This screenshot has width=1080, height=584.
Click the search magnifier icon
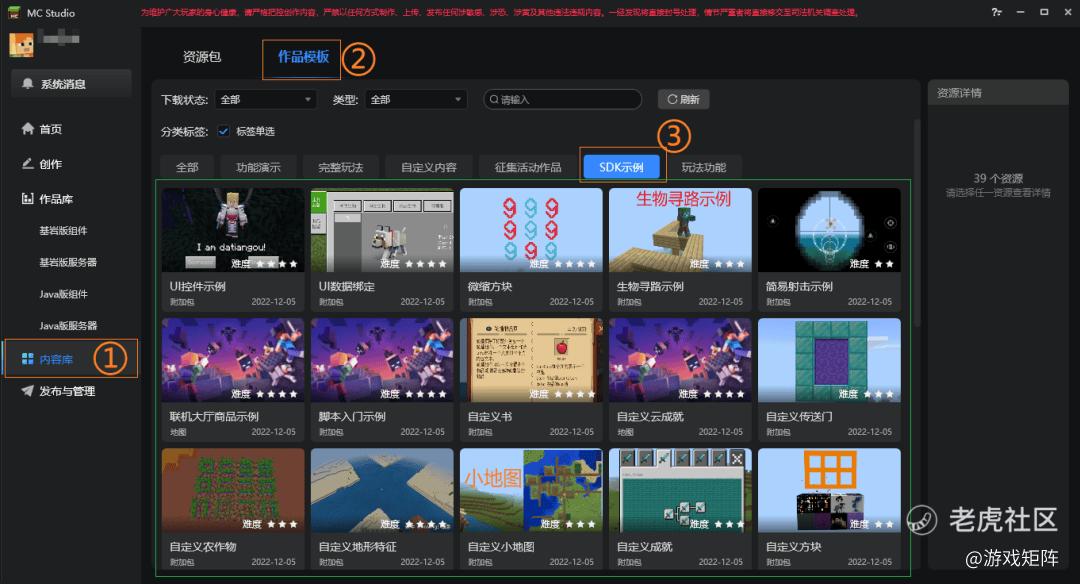pos(494,99)
